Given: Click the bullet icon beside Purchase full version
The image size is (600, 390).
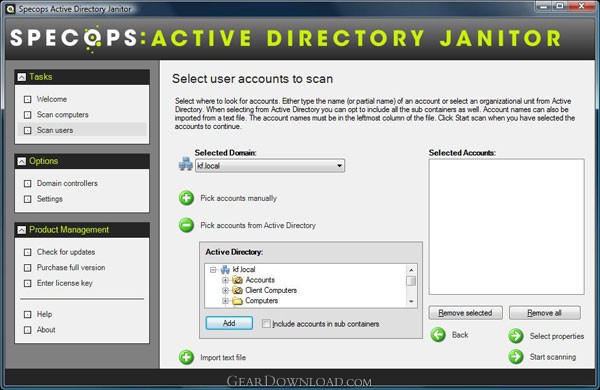Looking at the screenshot, I should click(x=28, y=268).
